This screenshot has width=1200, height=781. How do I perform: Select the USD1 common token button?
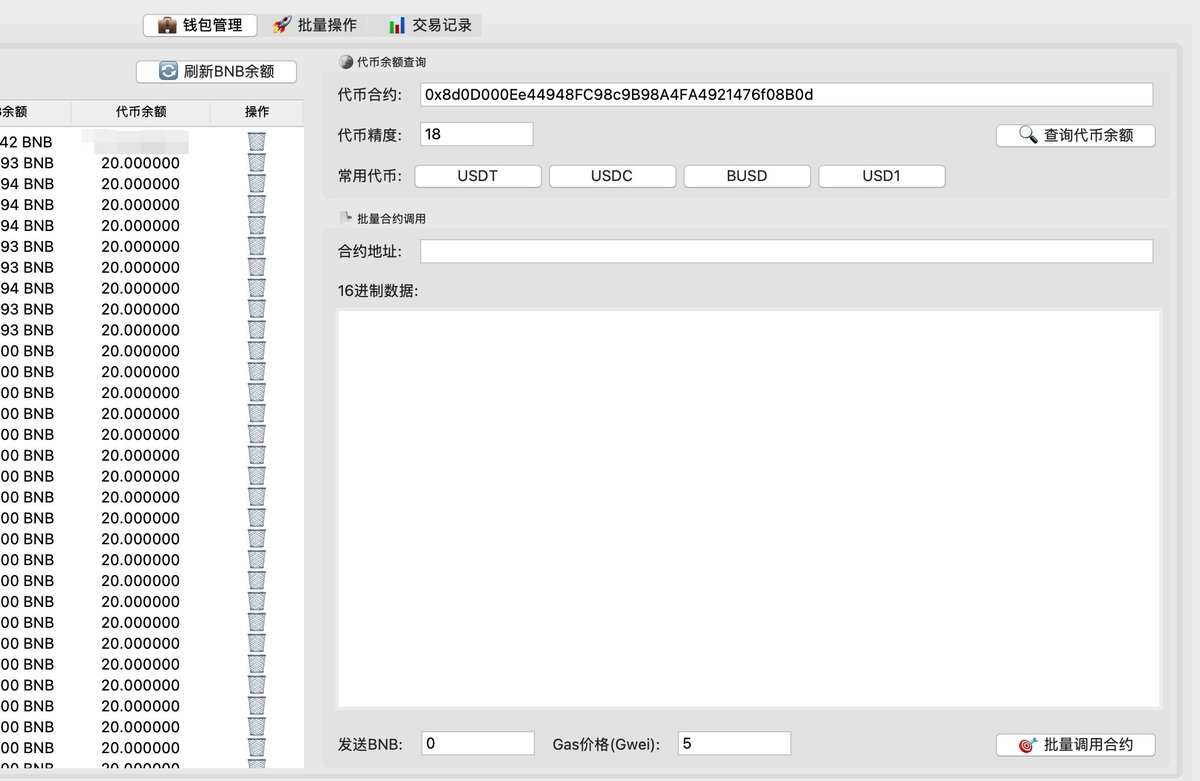(881, 176)
